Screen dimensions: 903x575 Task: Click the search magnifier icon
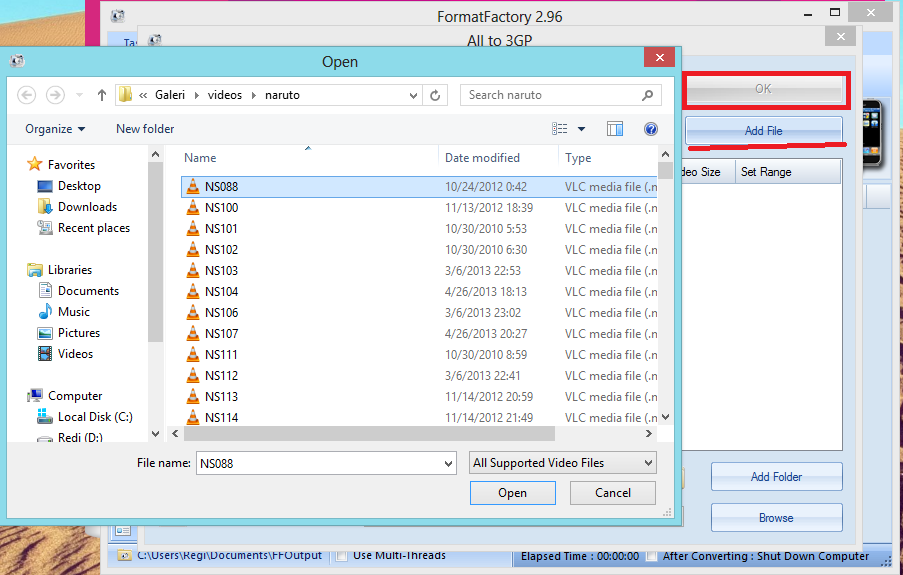click(x=647, y=95)
